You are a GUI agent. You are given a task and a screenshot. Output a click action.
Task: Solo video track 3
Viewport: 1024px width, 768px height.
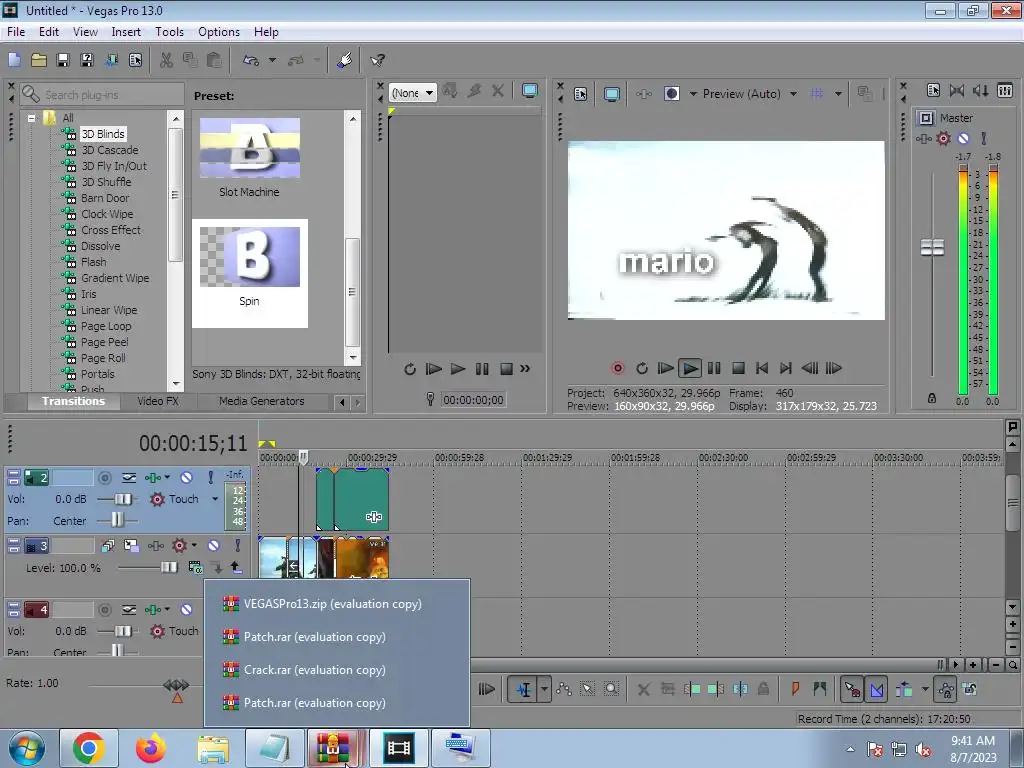pos(238,545)
